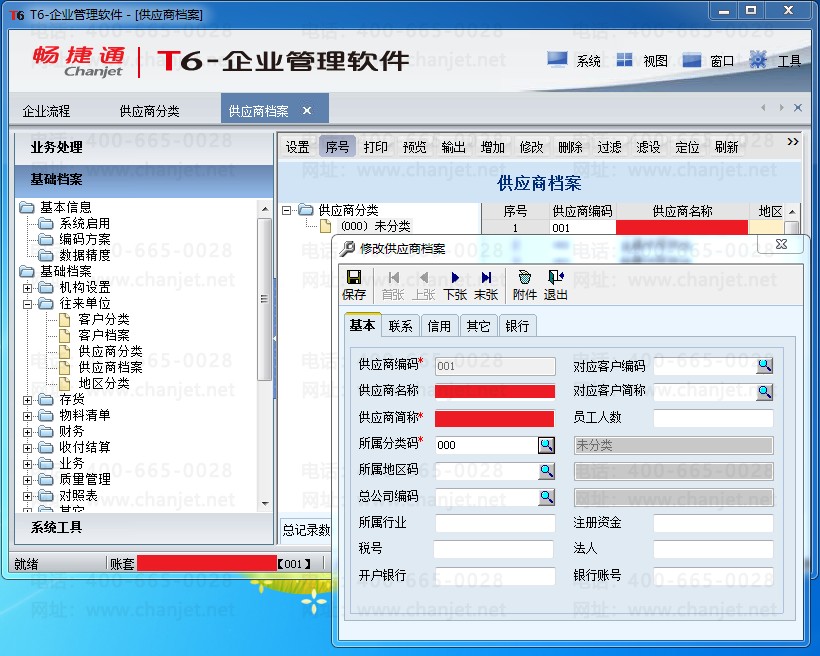Click lookup magnifier for 所属地区码
The height and width of the screenshot is (656, 820).
(546, 471)
